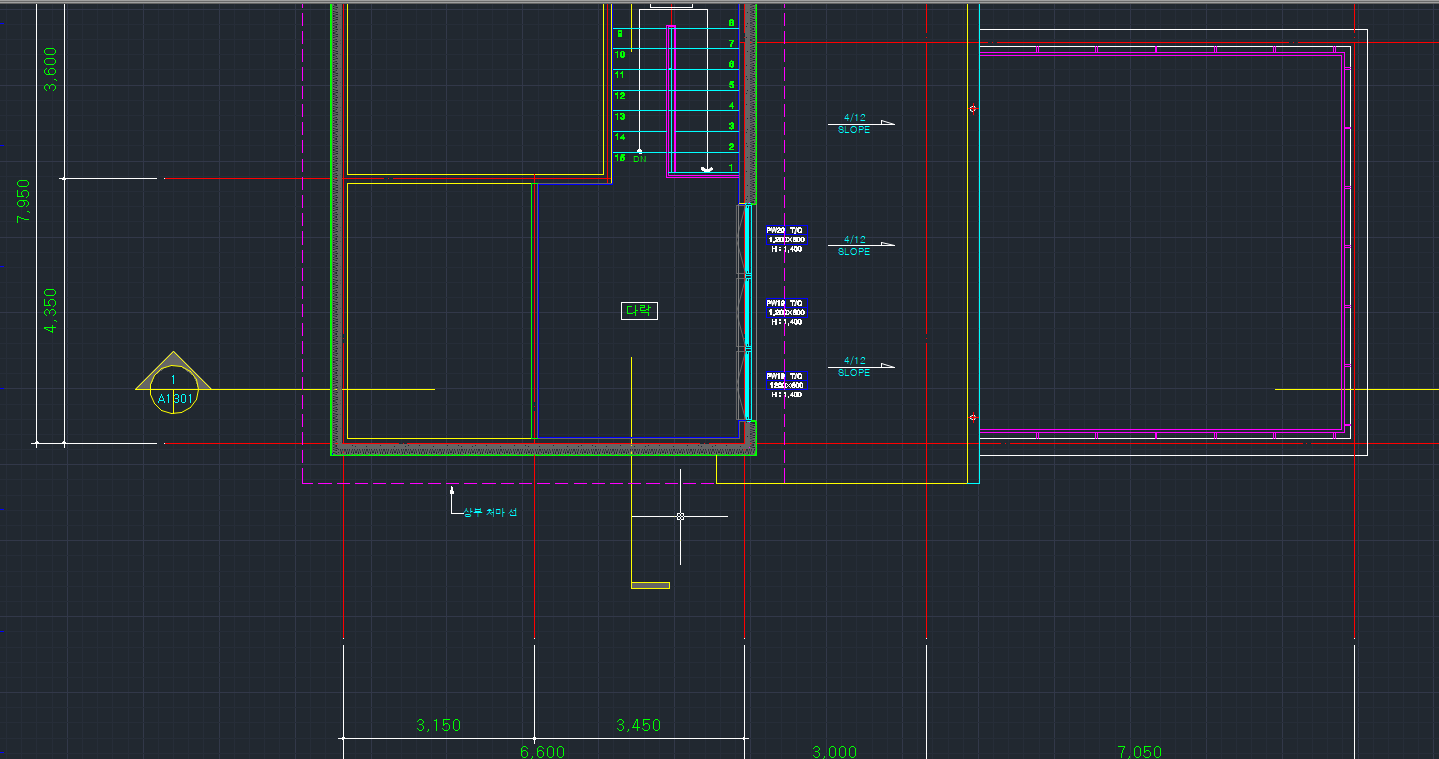Click the 3,150 dimension text
This screenshot has height=759, width=1439.
438,725
